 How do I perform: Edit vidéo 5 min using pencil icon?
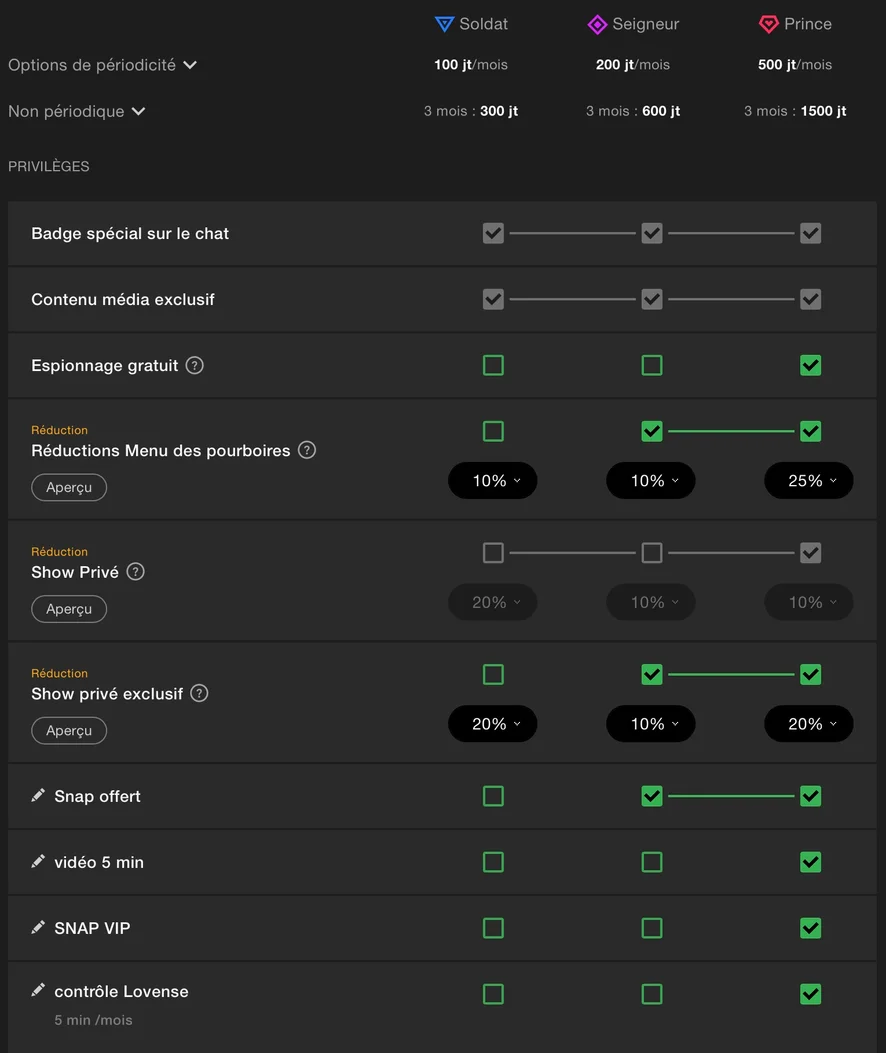[38, 861]
